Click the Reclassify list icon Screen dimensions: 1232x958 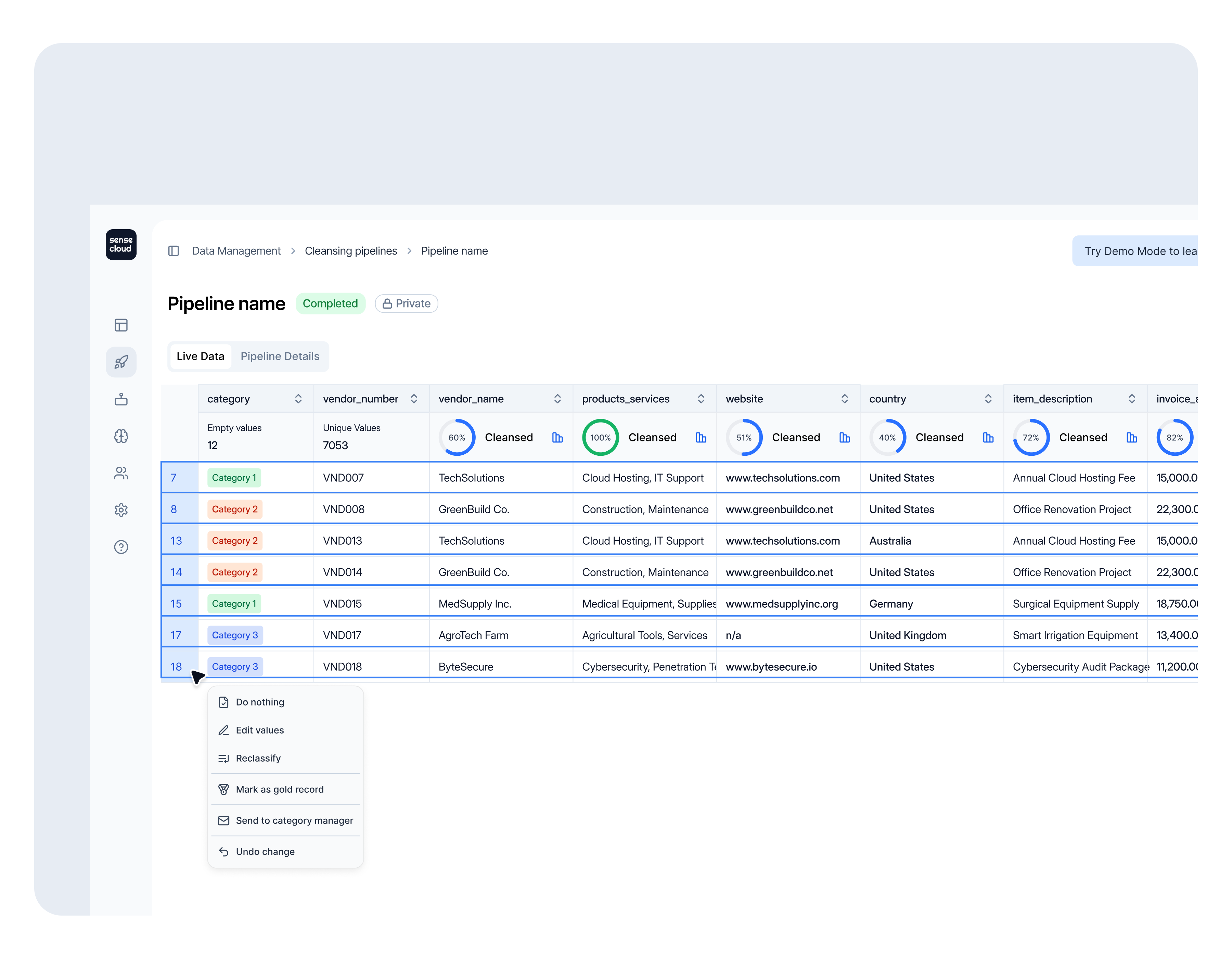coord(223,759)
